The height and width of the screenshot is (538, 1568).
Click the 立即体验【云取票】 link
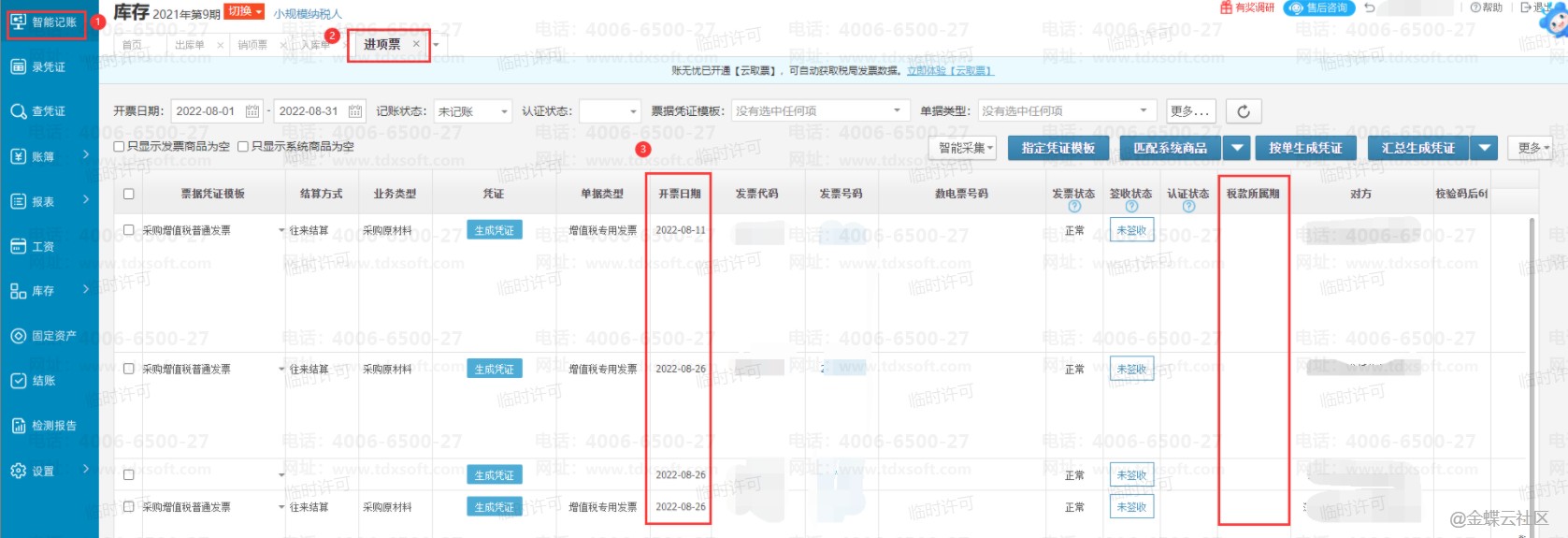[949, 71]
